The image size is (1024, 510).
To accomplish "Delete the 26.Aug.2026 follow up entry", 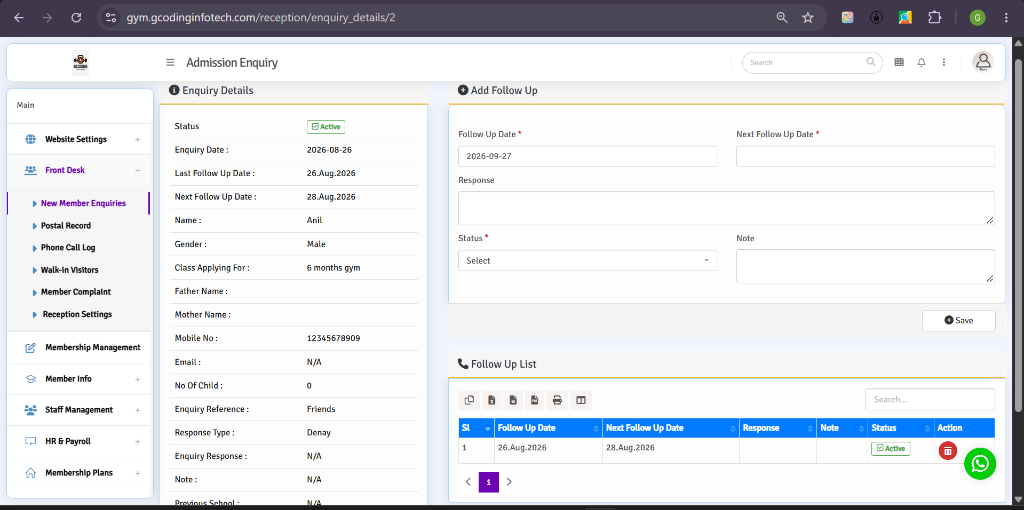I will pos(948,450).
